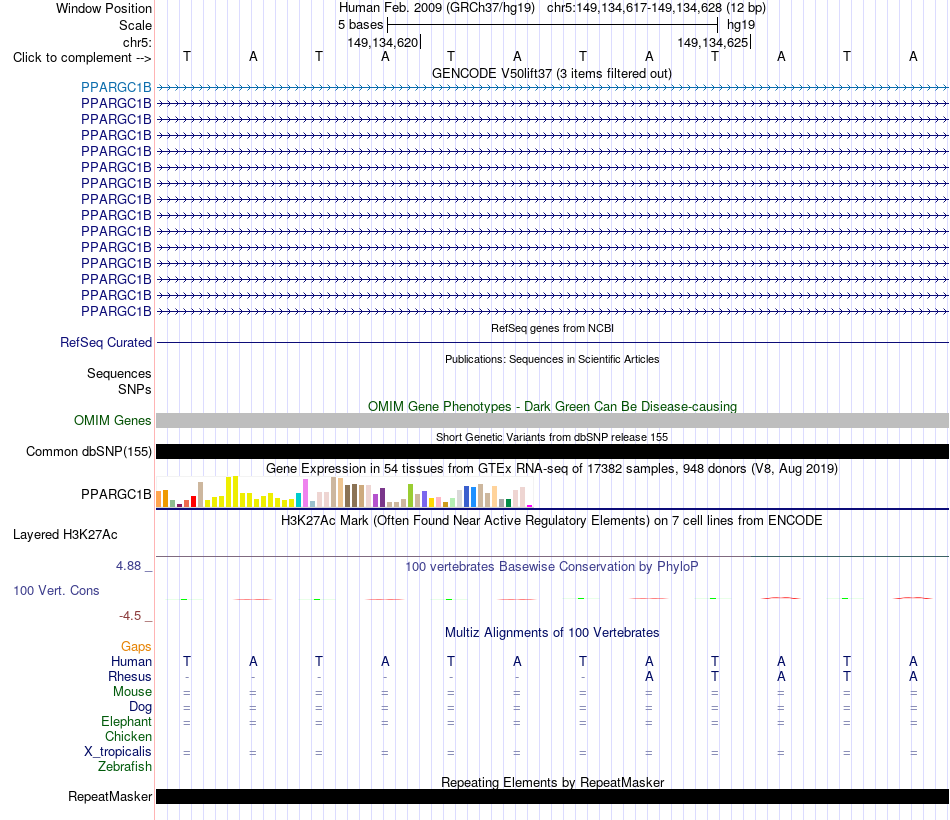Click the Sequences track label
Viewport: 950px width, 820px height.
(x=119, y=373)
